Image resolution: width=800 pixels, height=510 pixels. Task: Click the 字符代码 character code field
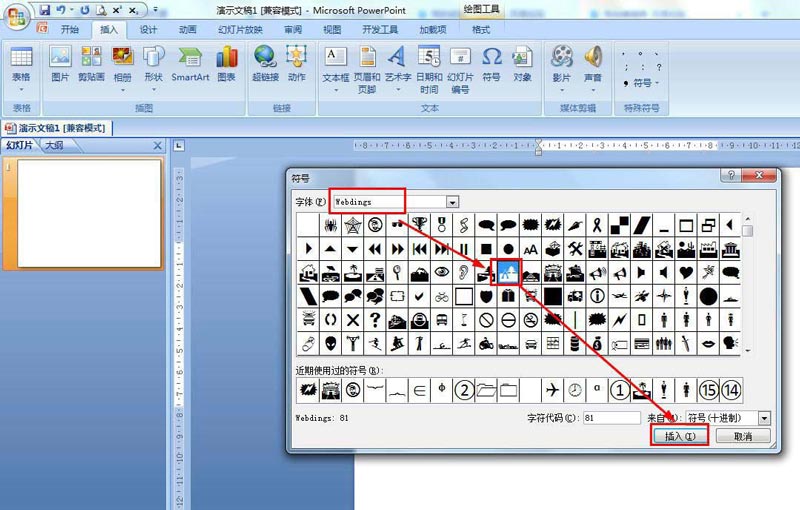[x=611, y=418]
